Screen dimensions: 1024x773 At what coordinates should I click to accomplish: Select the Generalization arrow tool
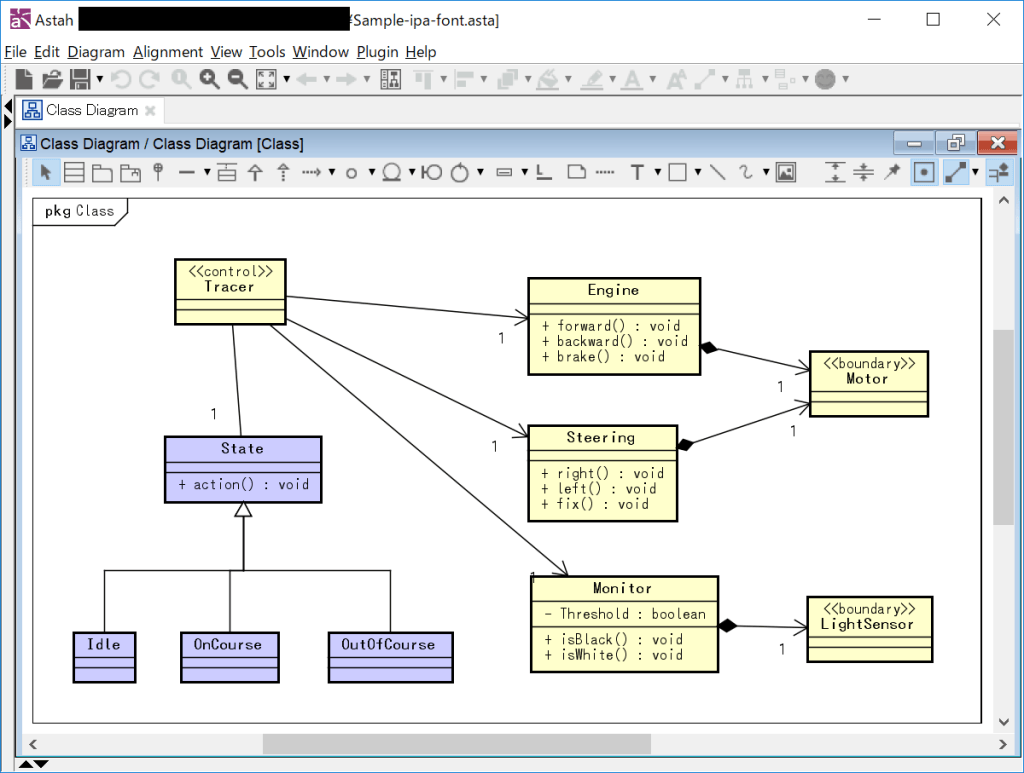coord(255,172)
